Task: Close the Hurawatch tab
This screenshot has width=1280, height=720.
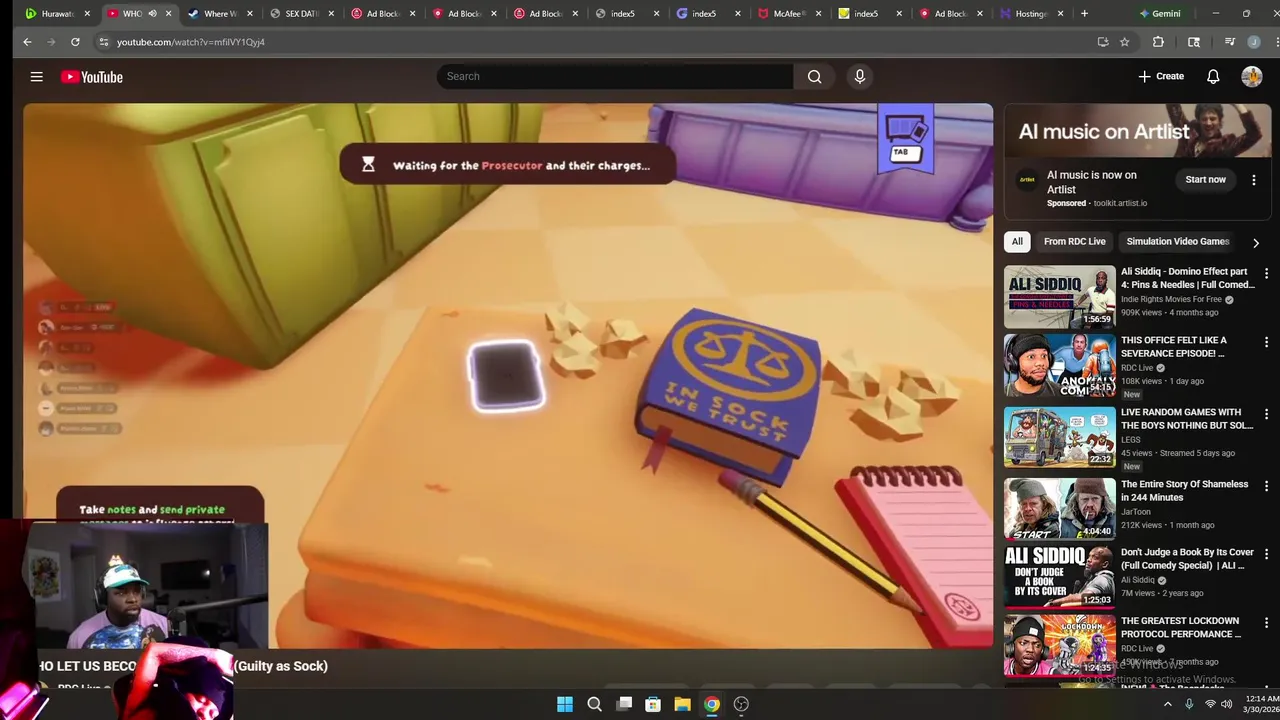Action: (87, 14)
